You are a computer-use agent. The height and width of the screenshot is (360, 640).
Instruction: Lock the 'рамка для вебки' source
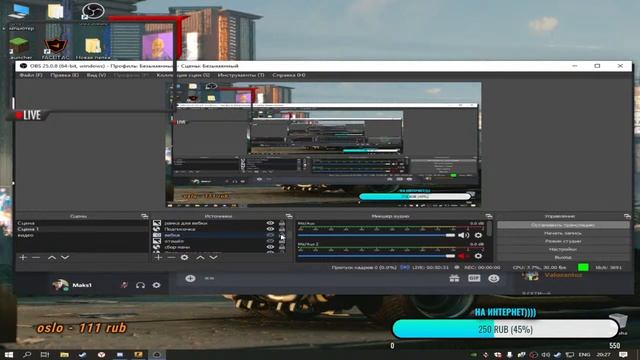point(282,223)
